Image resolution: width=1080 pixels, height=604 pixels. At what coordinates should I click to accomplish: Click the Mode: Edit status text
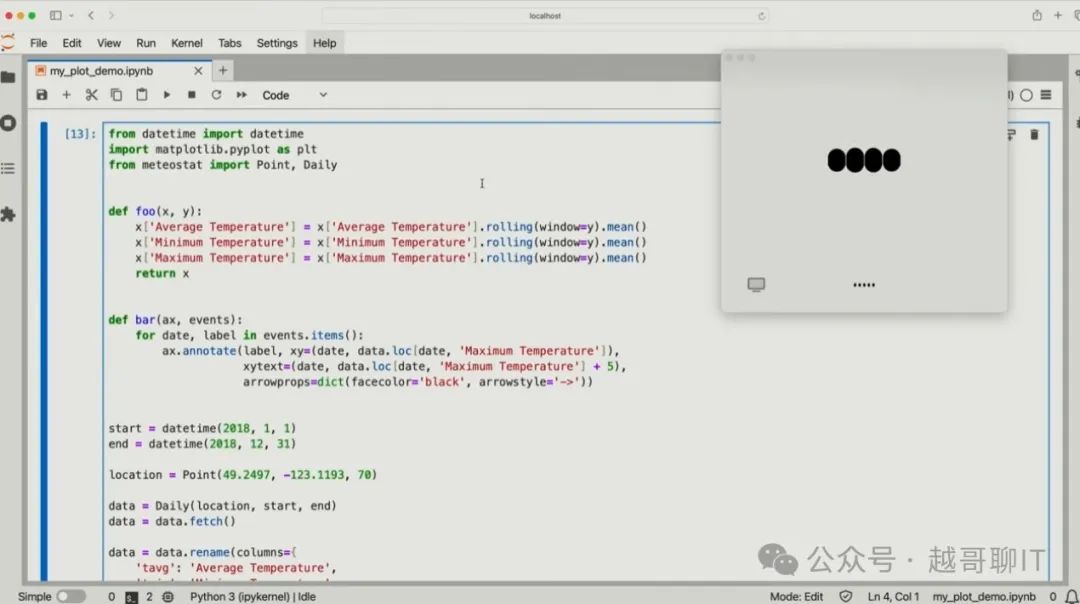(x=796, y=596)
